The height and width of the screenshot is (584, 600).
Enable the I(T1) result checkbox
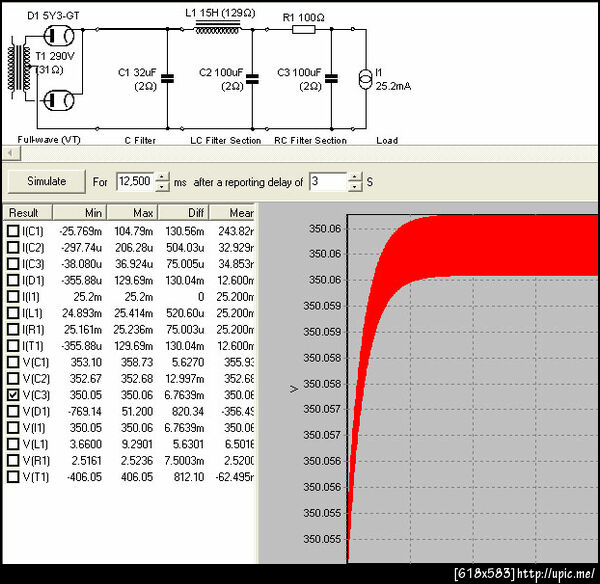tap(13, 346)
